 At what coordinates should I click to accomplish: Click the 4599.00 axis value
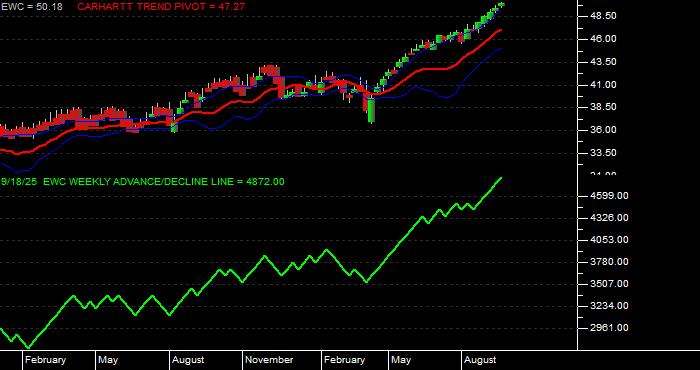[x=609, y=196]
